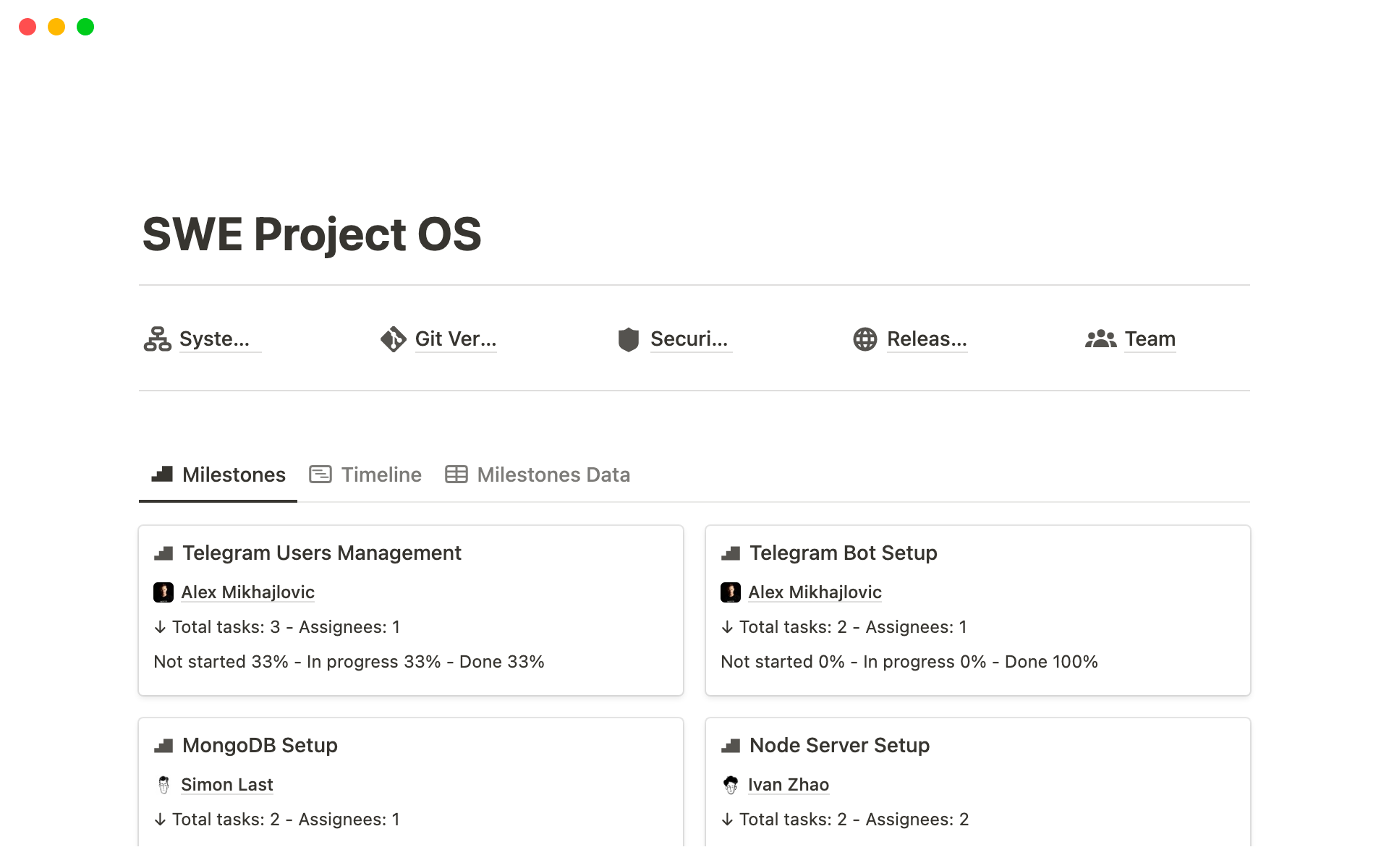Open the Securi... page link
The image size is (1389, 868).
(689, 339)
